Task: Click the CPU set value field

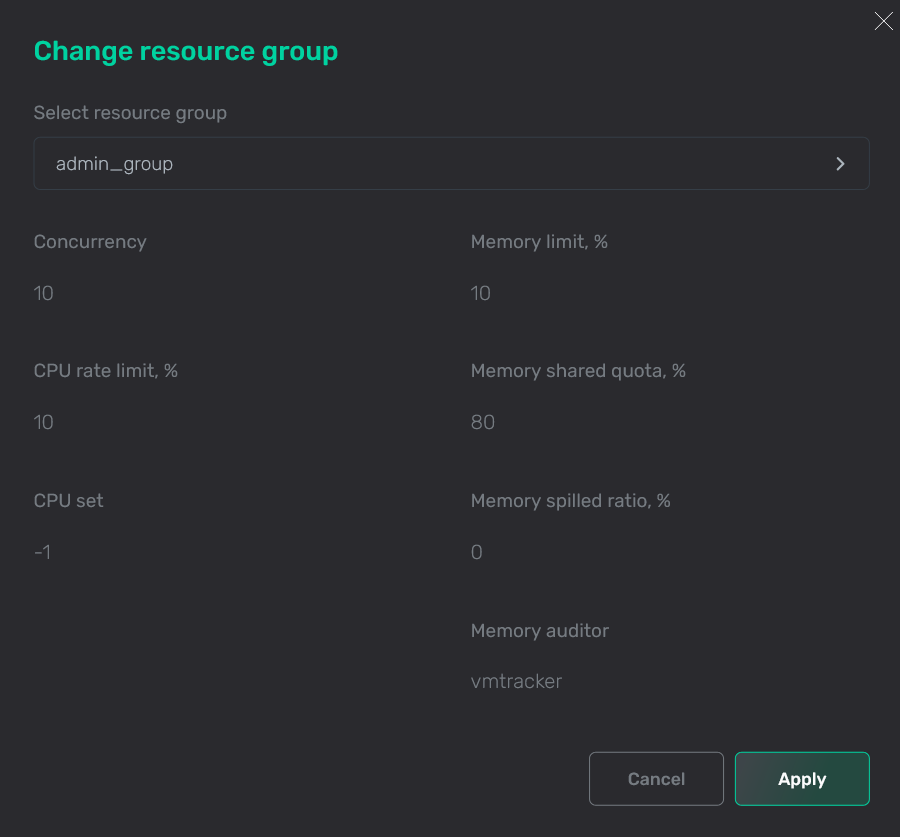Action: tap(42, 551)
